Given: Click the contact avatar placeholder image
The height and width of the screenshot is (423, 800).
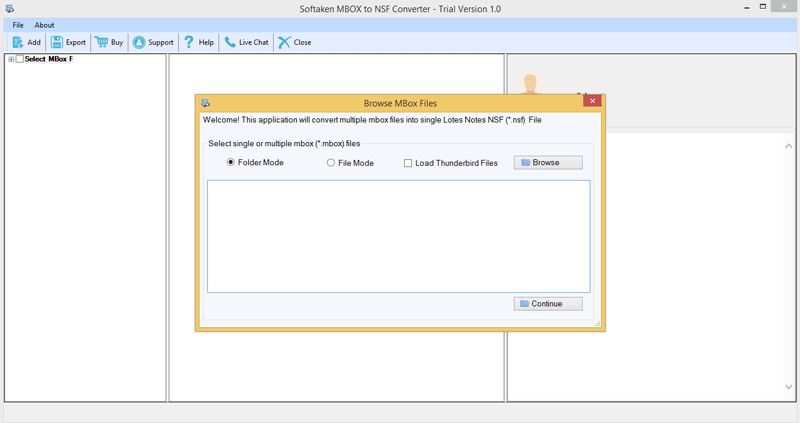Looking at the screenshot, I should click(530, 83).
